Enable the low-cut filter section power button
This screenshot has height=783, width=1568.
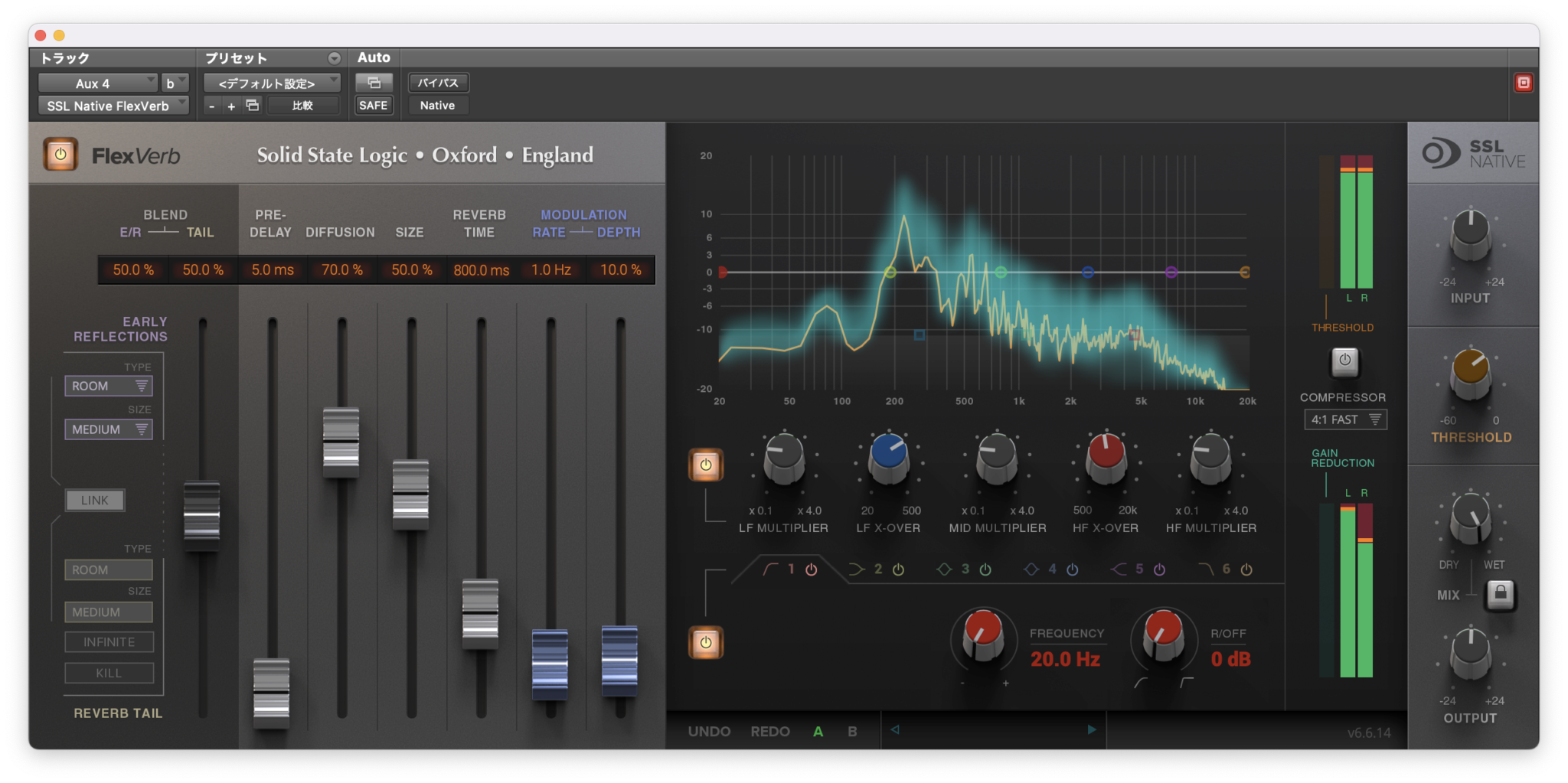pos(705,642)
